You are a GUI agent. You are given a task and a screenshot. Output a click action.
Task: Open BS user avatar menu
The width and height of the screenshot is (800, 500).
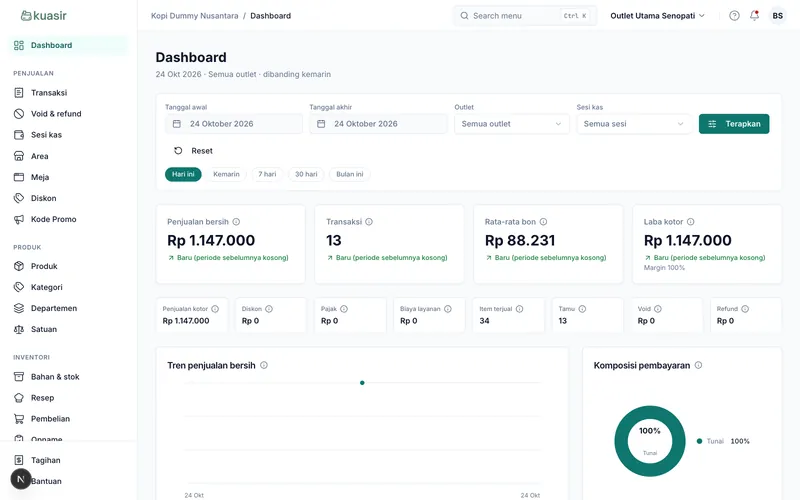[x=778, y=16]
